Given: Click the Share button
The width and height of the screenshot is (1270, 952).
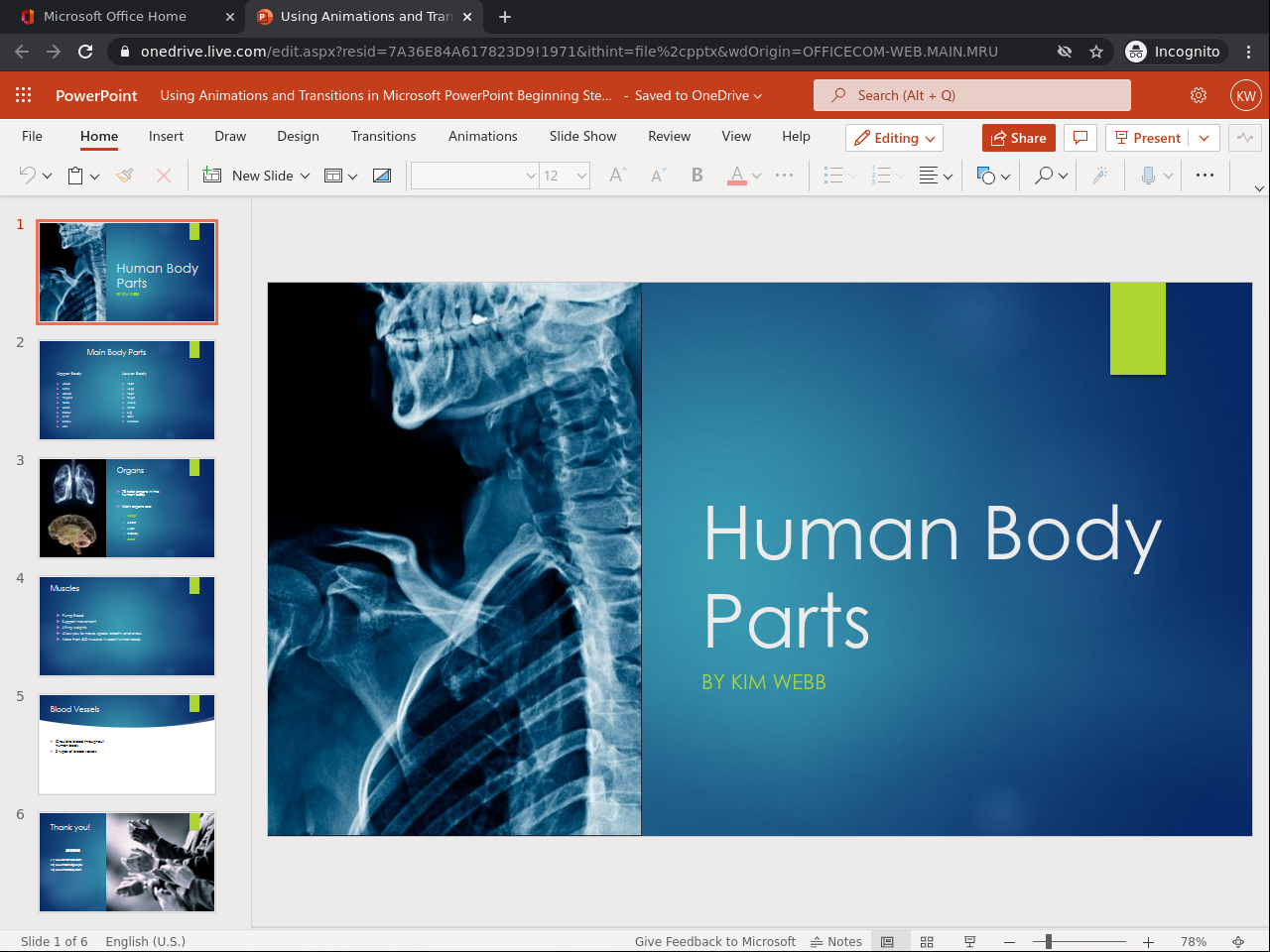Looking at the screenshot, I should point(1018,138).
